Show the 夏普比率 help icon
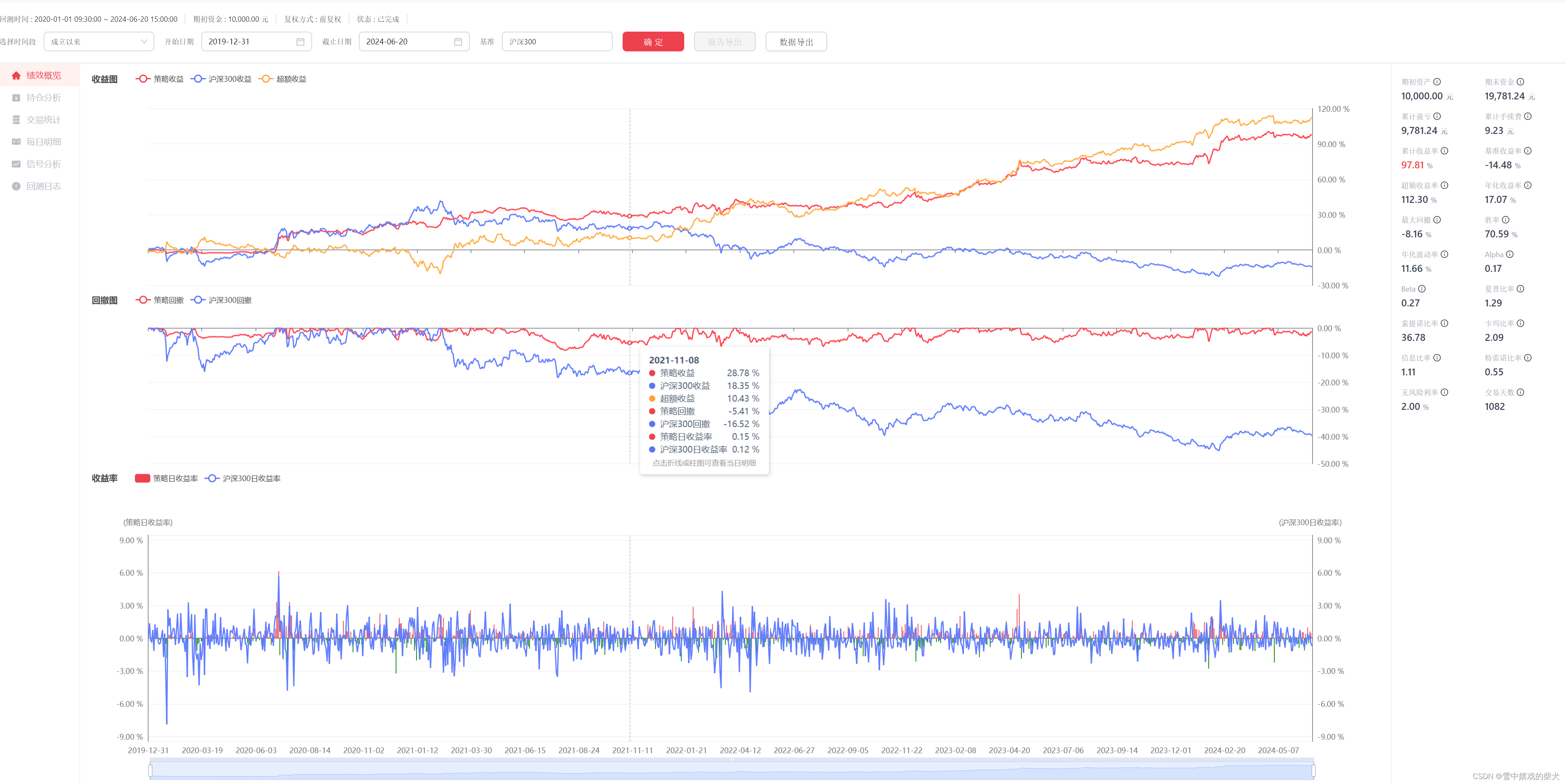 click(x=1520, y=289)
